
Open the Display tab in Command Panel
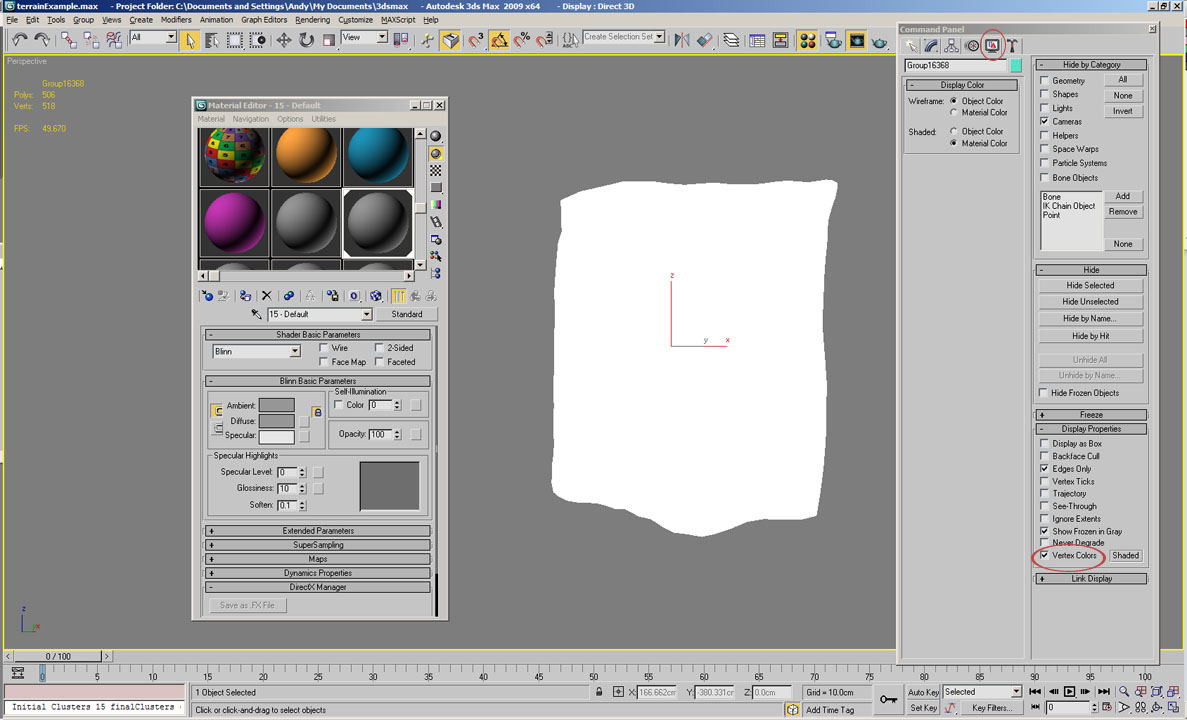pos(992,46)
